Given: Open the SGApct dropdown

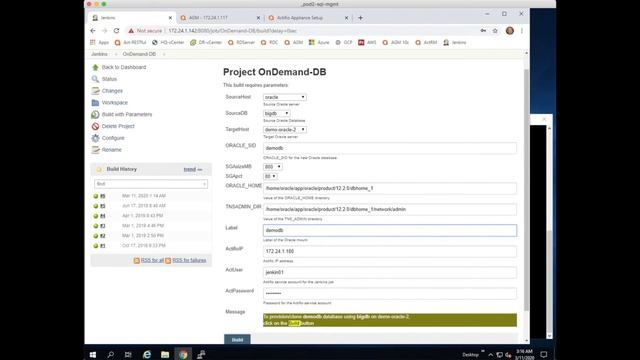Looking at the screenshot, I should [x=270, y=176].
